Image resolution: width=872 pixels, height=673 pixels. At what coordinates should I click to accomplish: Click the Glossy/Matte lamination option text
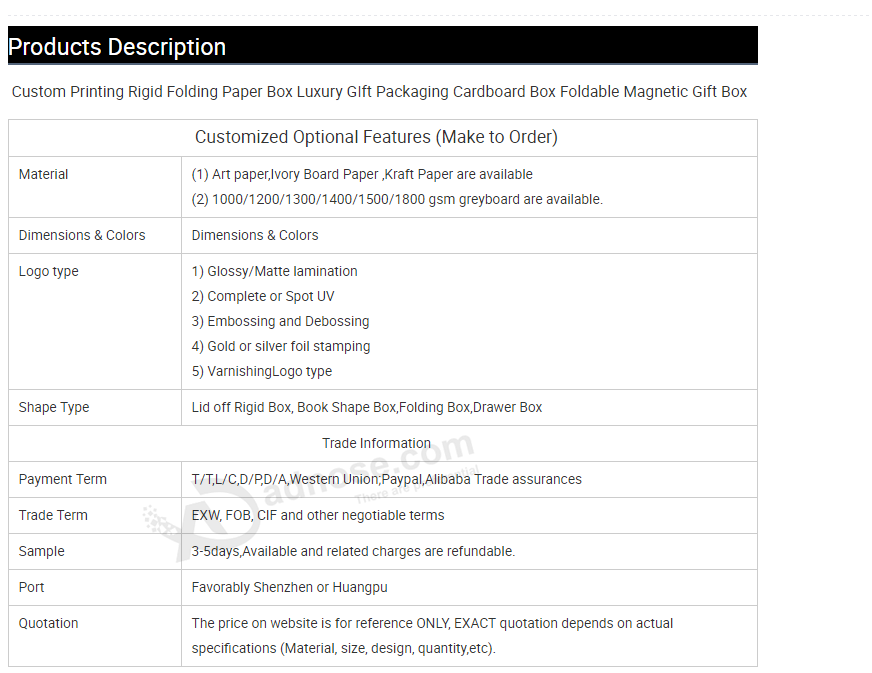274,272
